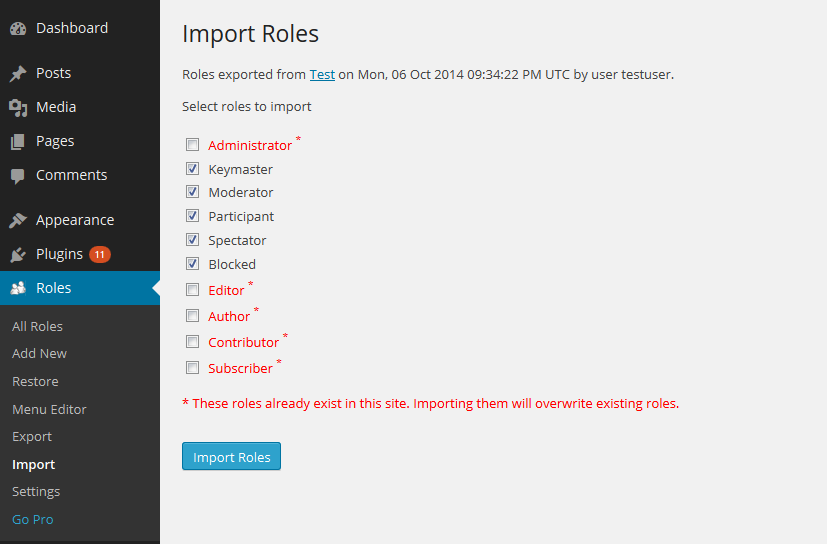Click the Comments speech bubble icon
The image size is (827, 544).
[18, 176]
